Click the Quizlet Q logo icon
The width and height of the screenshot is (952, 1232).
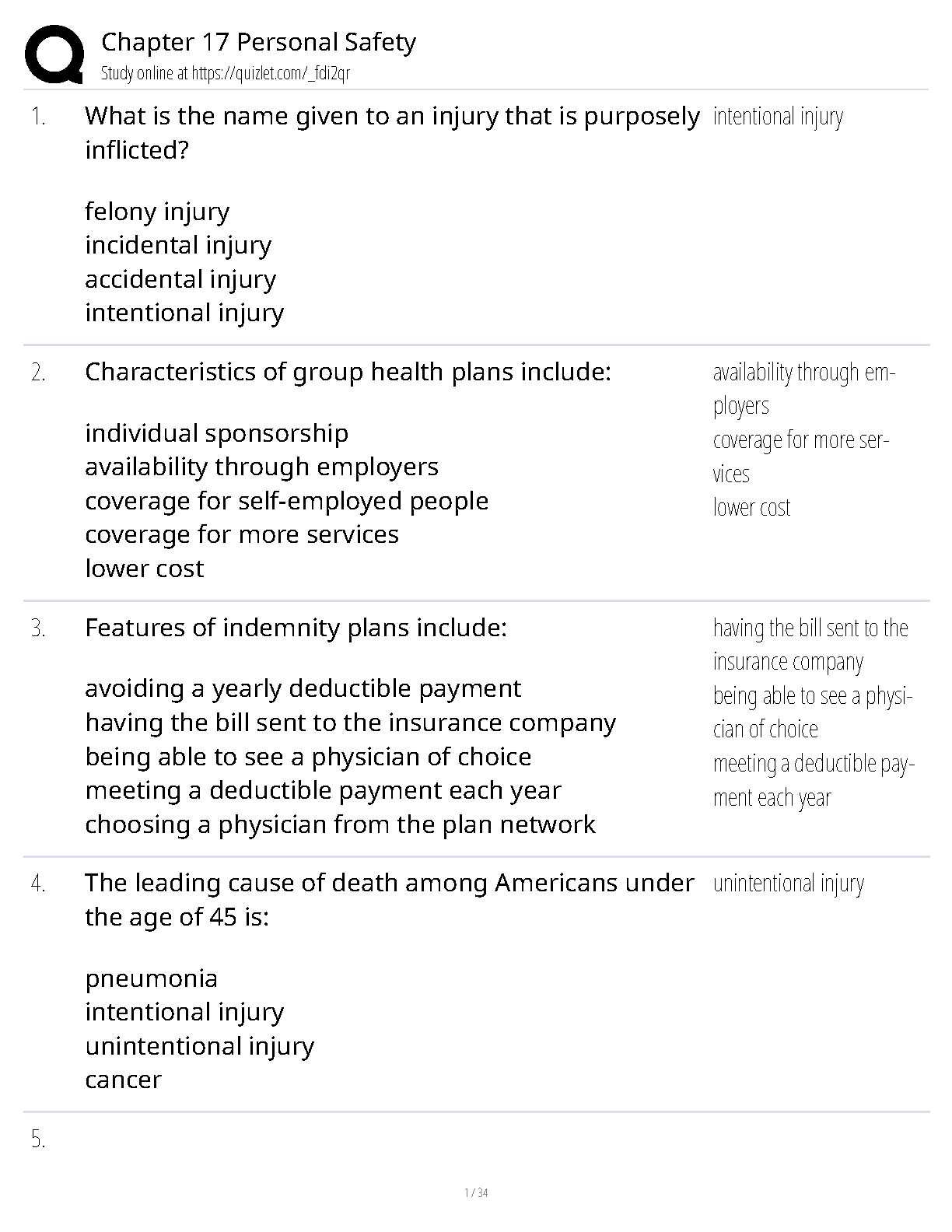click(x=54, y=54)
